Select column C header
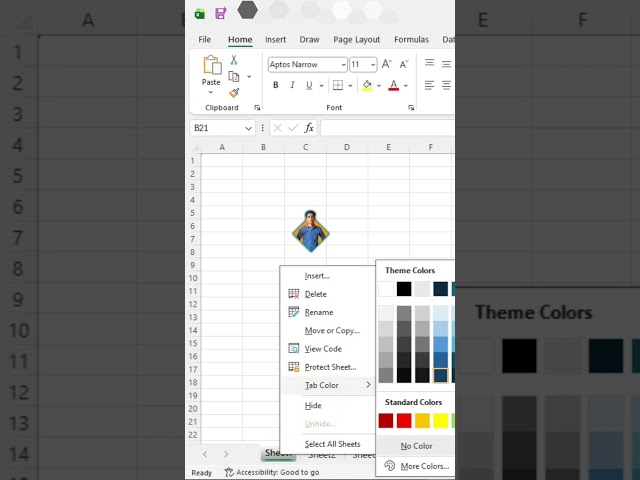The height and width of the screenshot is (480, 640). pyautogui.click(x=305, y=147)
